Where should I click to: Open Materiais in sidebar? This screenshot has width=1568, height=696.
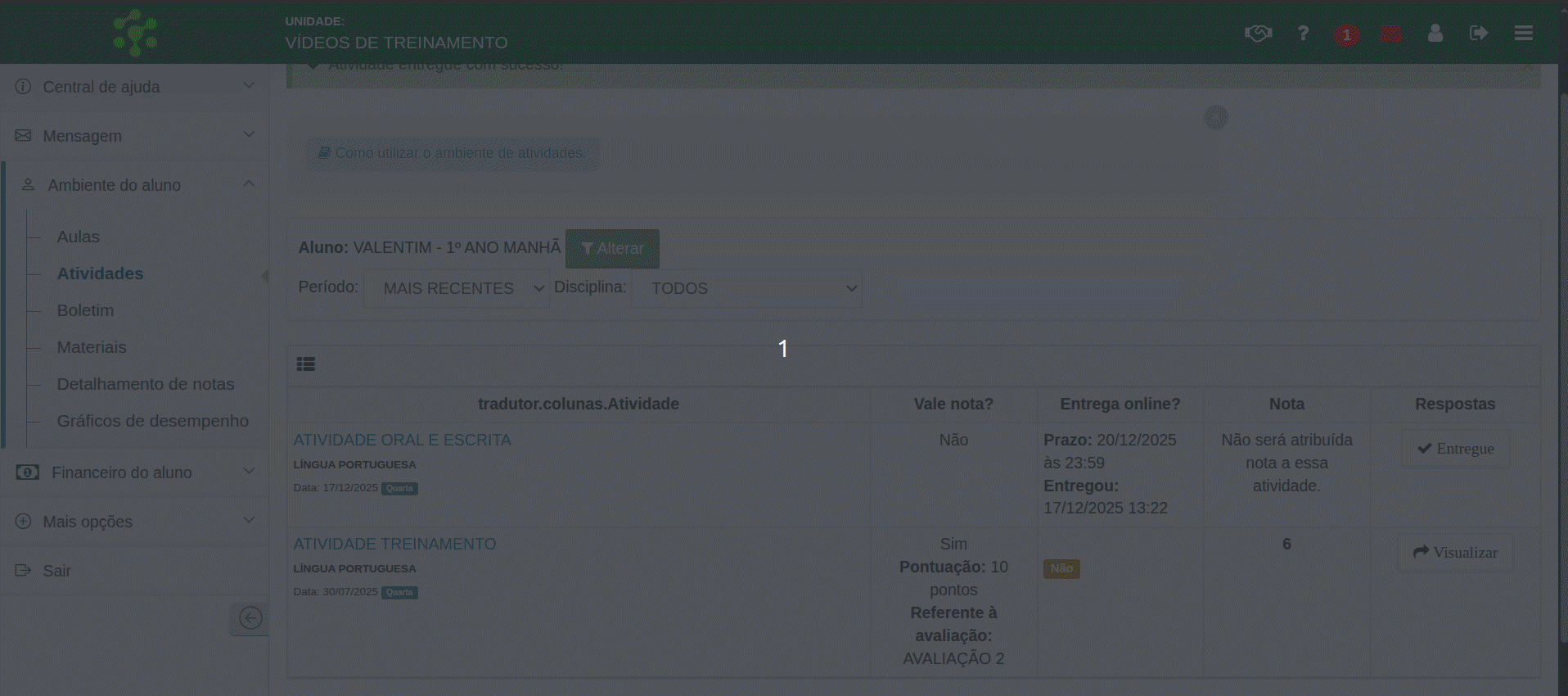[x=92, y=347]
